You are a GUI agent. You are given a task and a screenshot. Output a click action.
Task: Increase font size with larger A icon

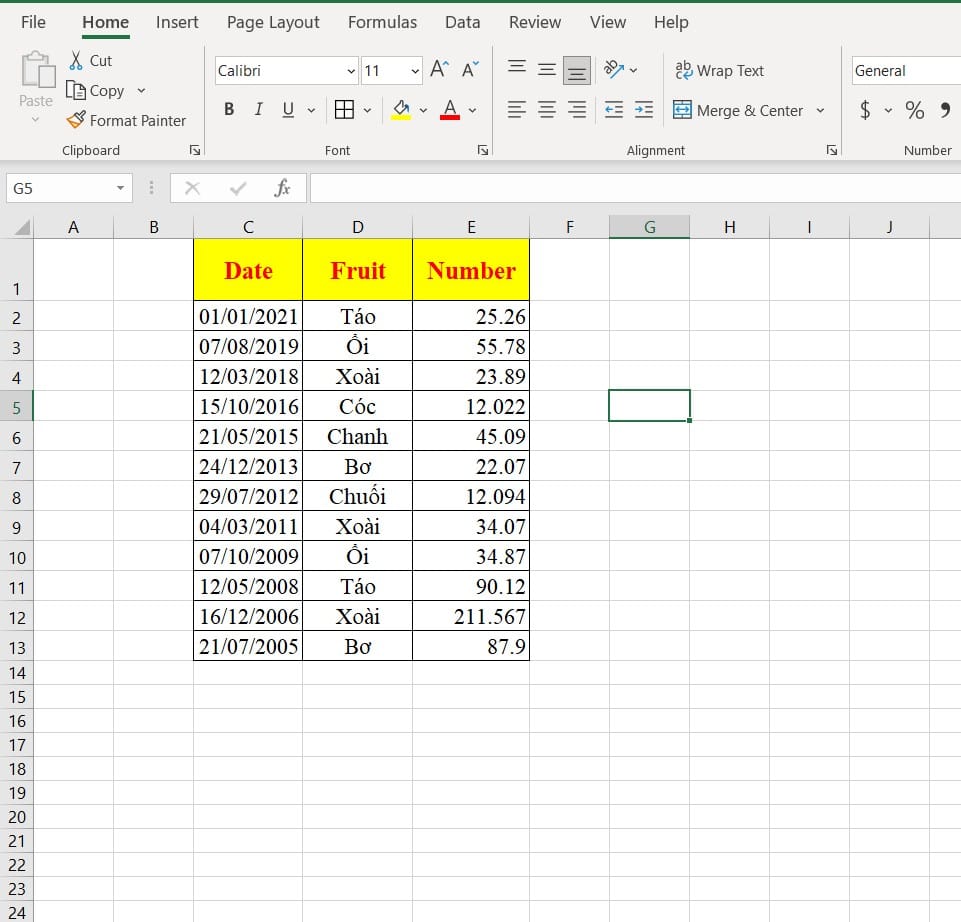tap(439, 69)
